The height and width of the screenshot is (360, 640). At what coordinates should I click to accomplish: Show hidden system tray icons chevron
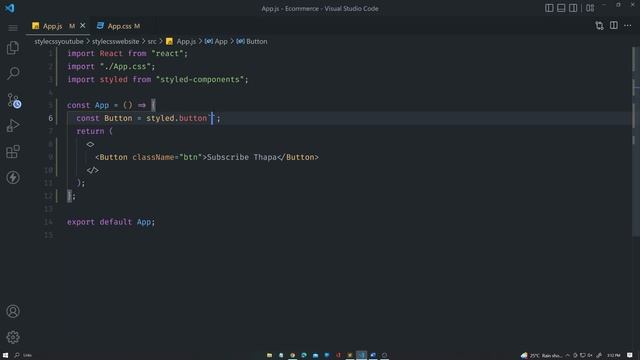[x=568, y=356]
